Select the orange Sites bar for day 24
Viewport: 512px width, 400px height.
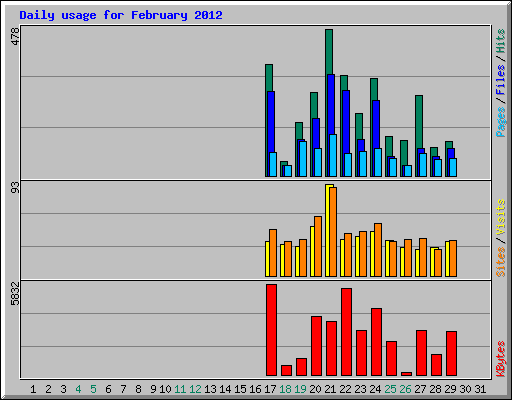[x=378, y=250]
